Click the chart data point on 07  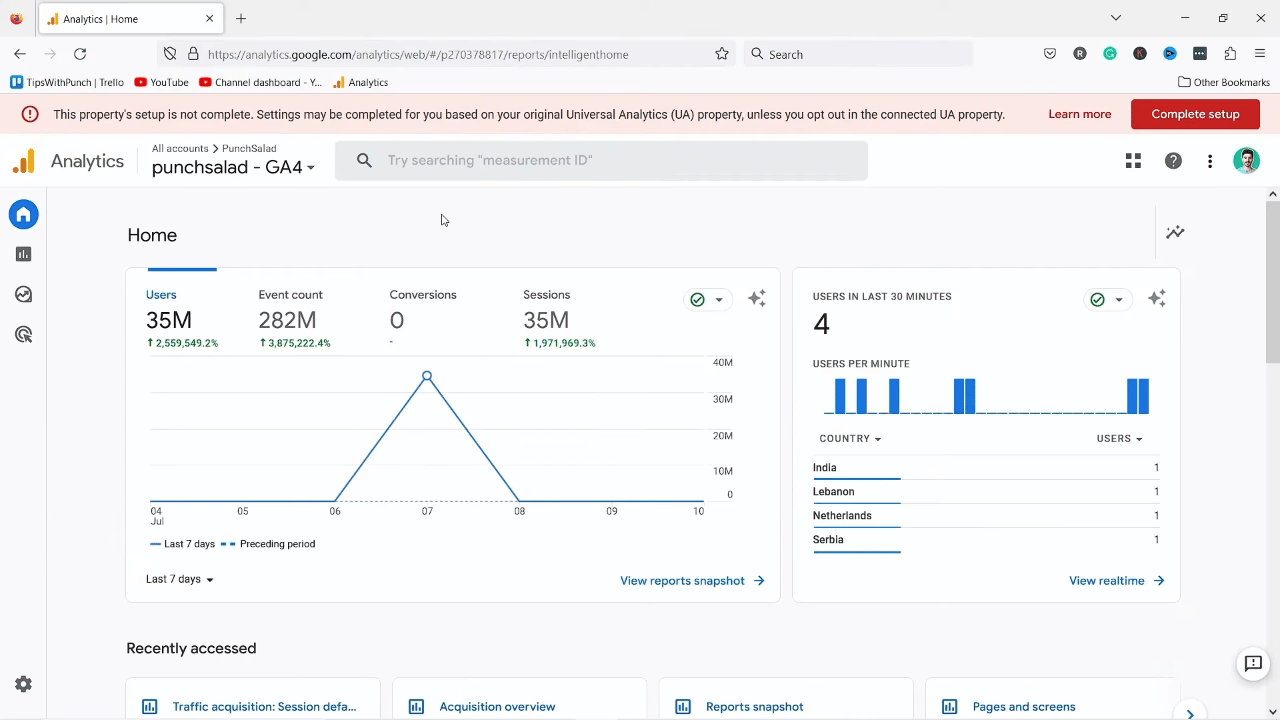(427, 376)
